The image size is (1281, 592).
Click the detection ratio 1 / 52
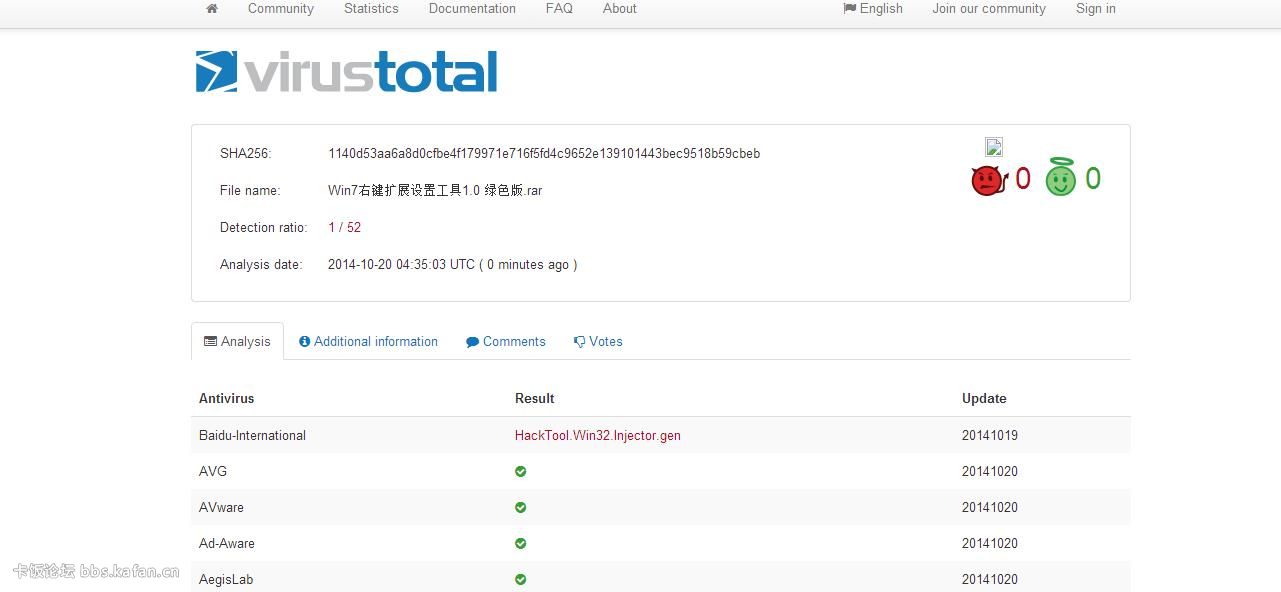[x=344, y=228]
